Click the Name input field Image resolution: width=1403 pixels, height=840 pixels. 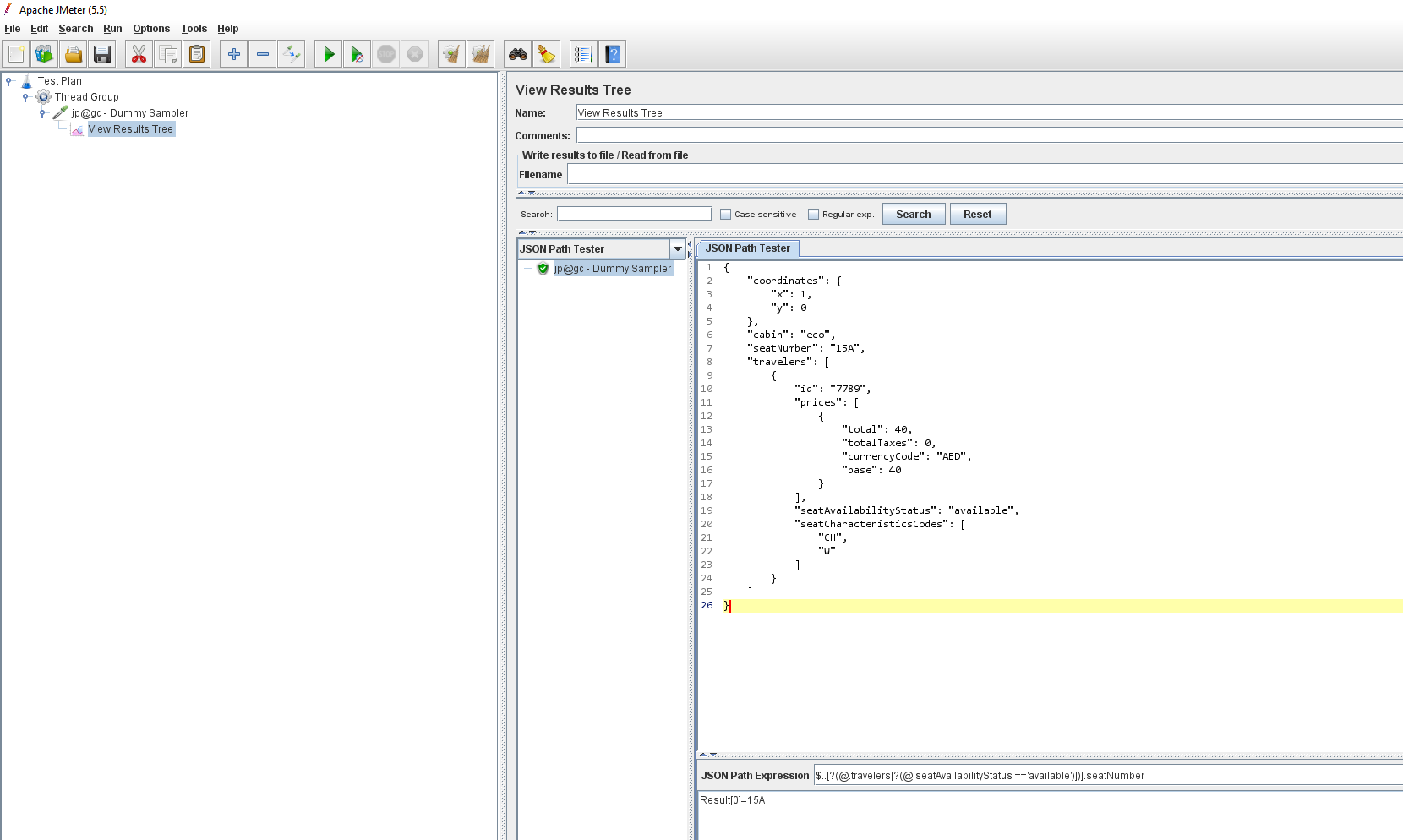coord(989,112)
